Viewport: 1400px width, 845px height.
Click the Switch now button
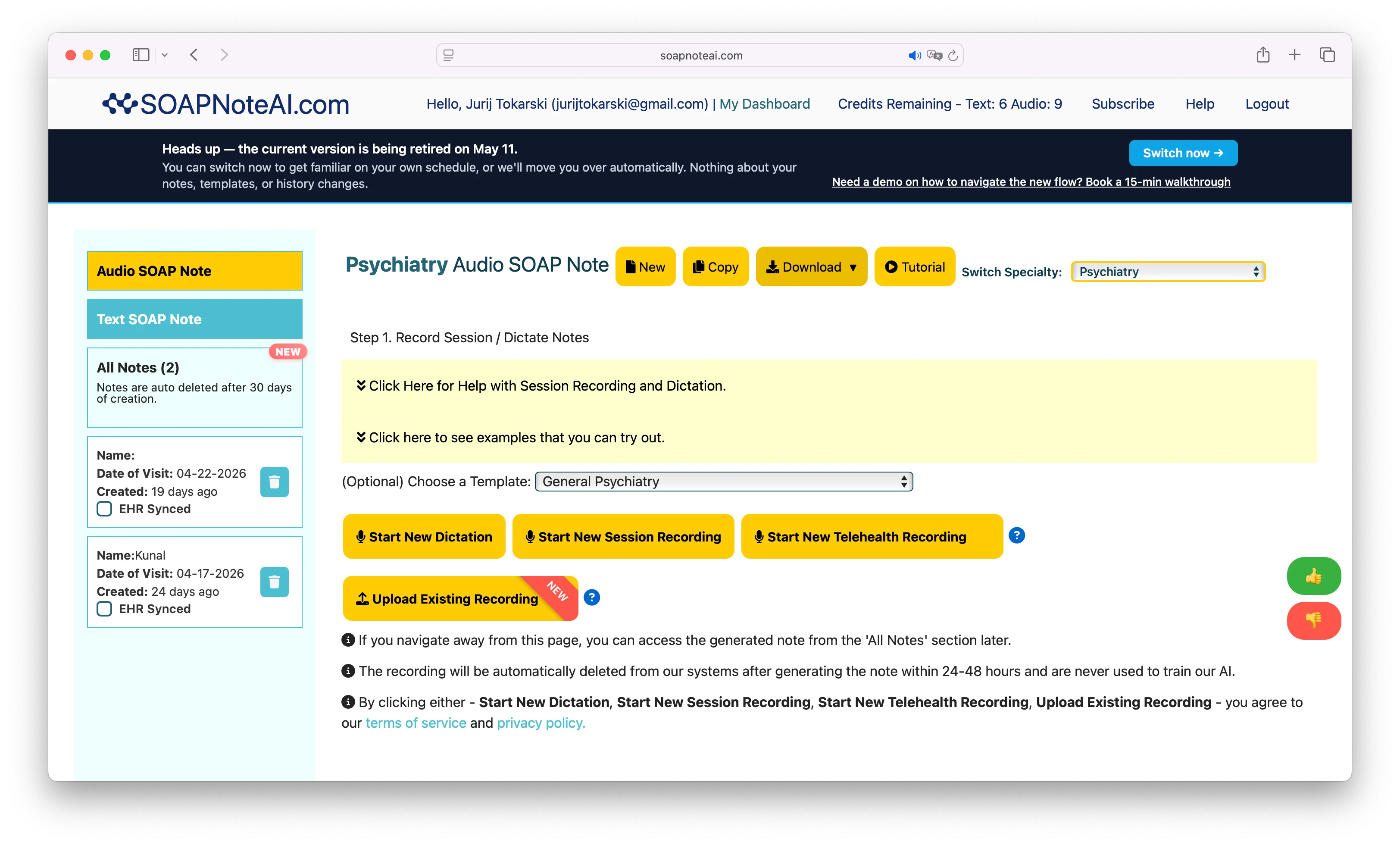[x=1183, y=153]
